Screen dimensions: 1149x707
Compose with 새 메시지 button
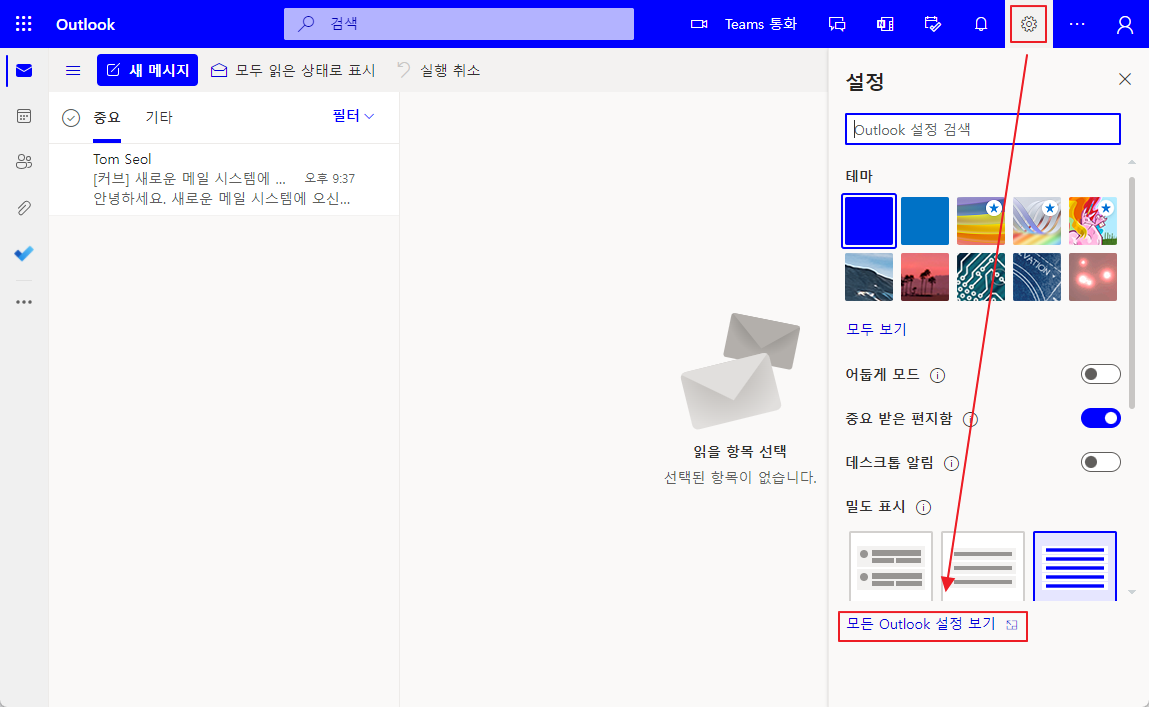[147, 70]
